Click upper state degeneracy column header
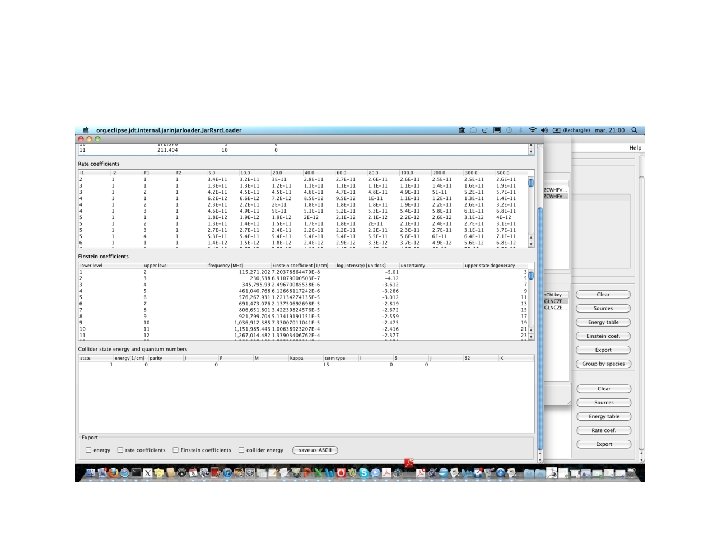This screenshot has height=540, width=720. point(495,265)
